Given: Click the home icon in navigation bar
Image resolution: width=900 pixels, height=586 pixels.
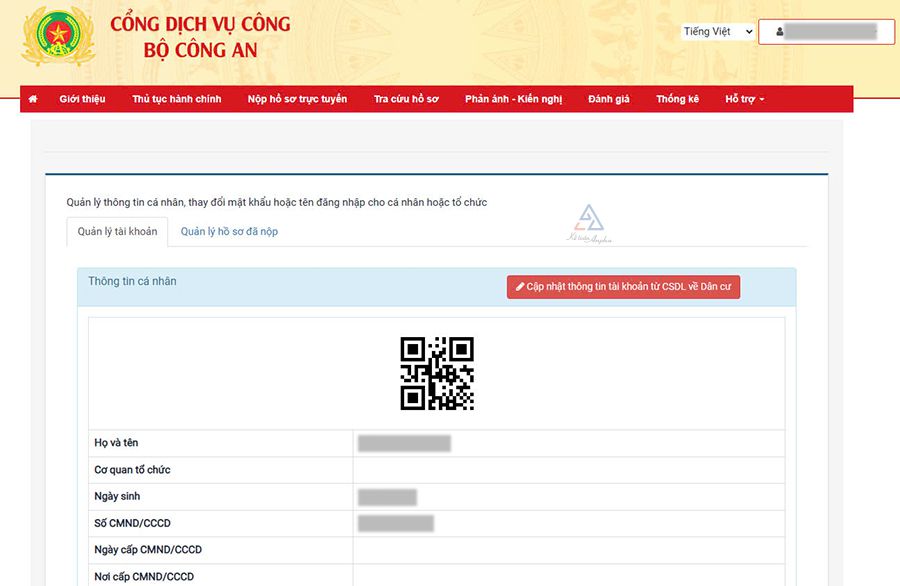Looking at the screenshot, I should pyautogui.click(x=33, y=99).
